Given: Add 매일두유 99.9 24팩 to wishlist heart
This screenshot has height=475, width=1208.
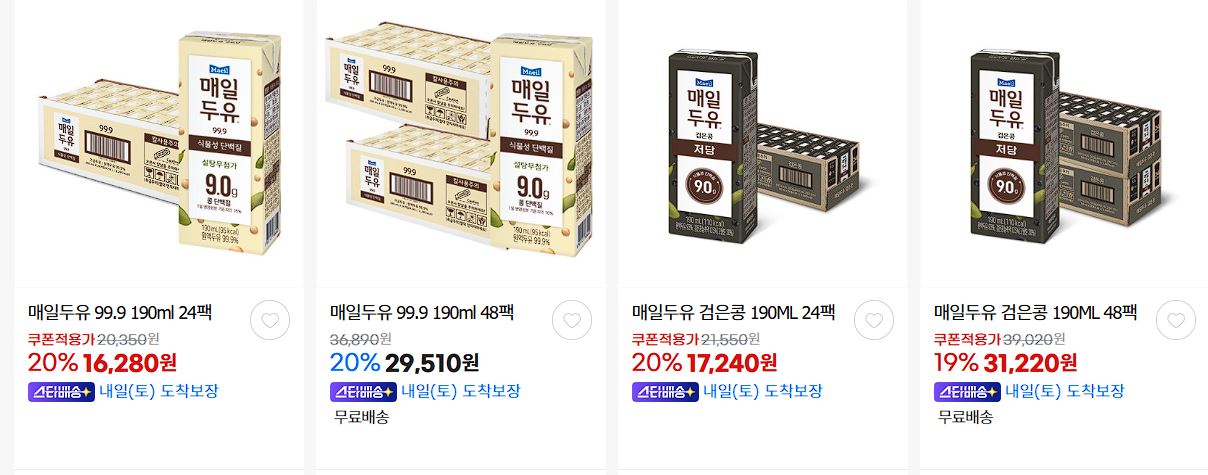Looking at the screenshot, I should tap(270, 320).
